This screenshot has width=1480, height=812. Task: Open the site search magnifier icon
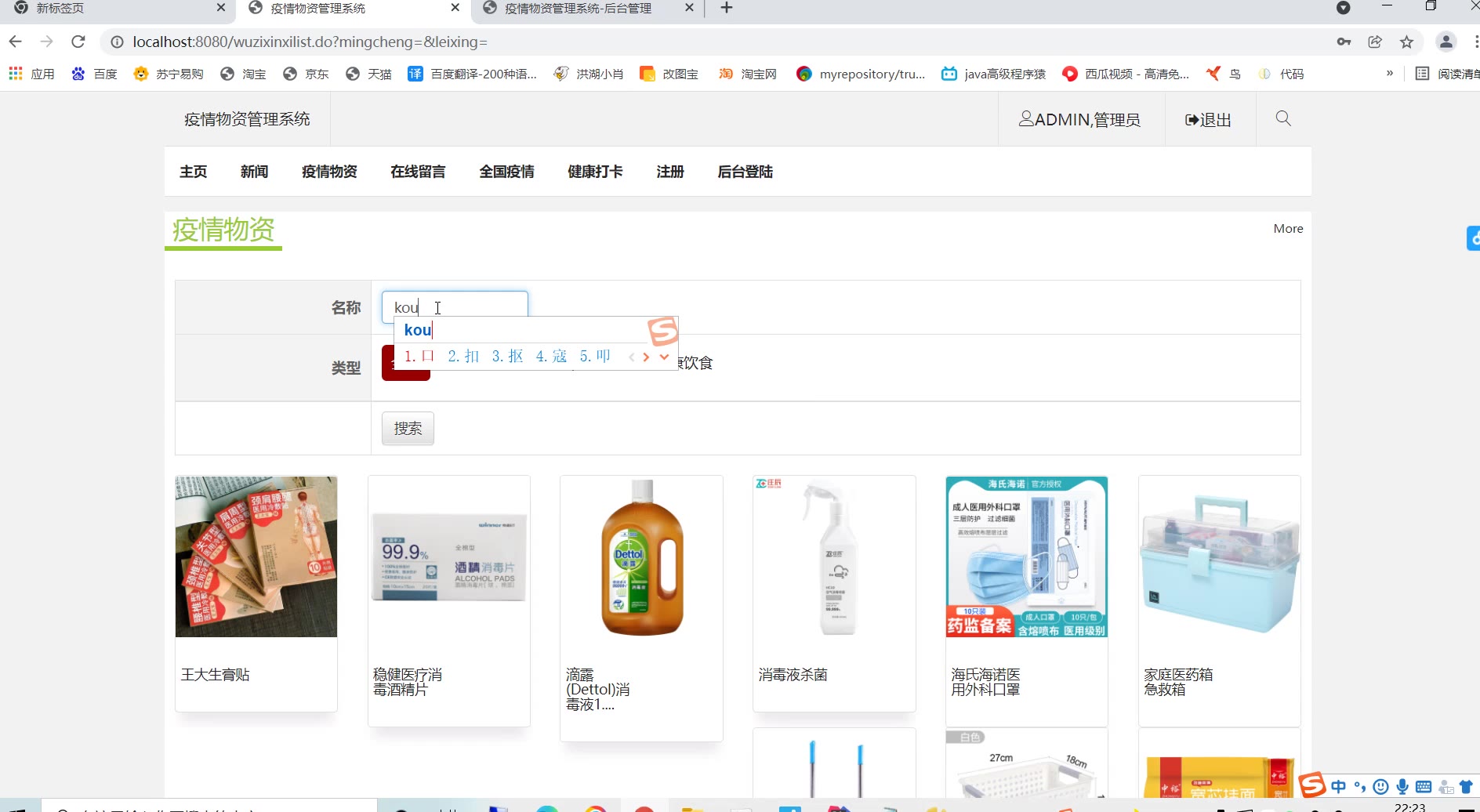pos(1283,118)
